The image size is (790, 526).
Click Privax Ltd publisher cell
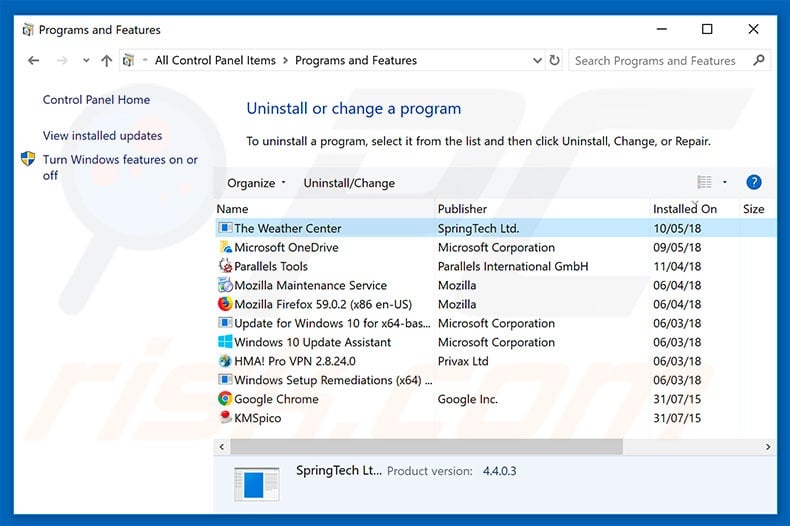pyautogui.click(x=463, y=361)
